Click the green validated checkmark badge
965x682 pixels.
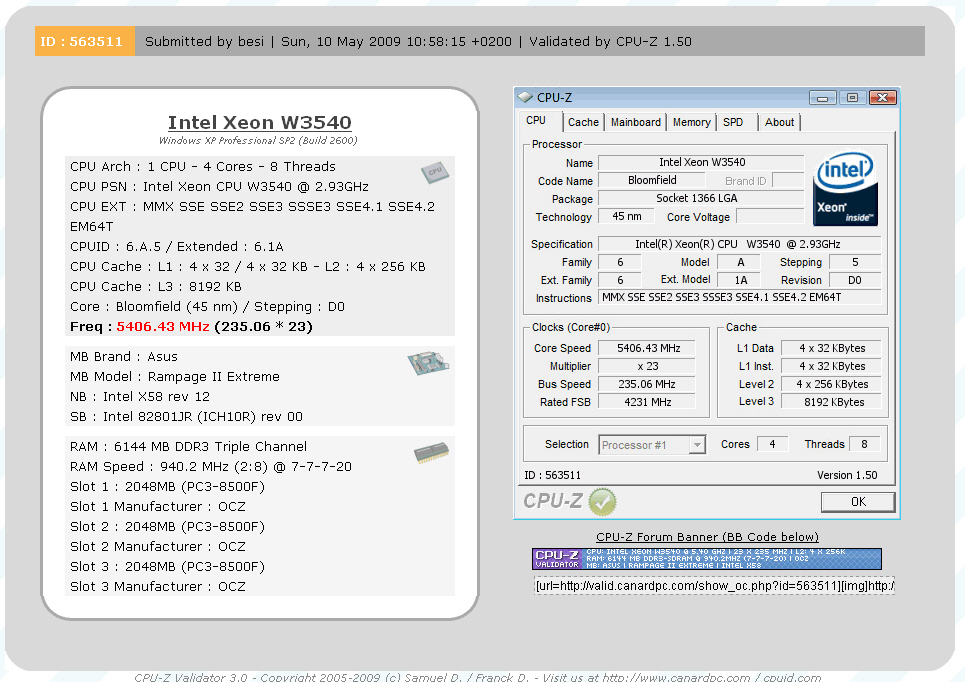tap(603, 501)
